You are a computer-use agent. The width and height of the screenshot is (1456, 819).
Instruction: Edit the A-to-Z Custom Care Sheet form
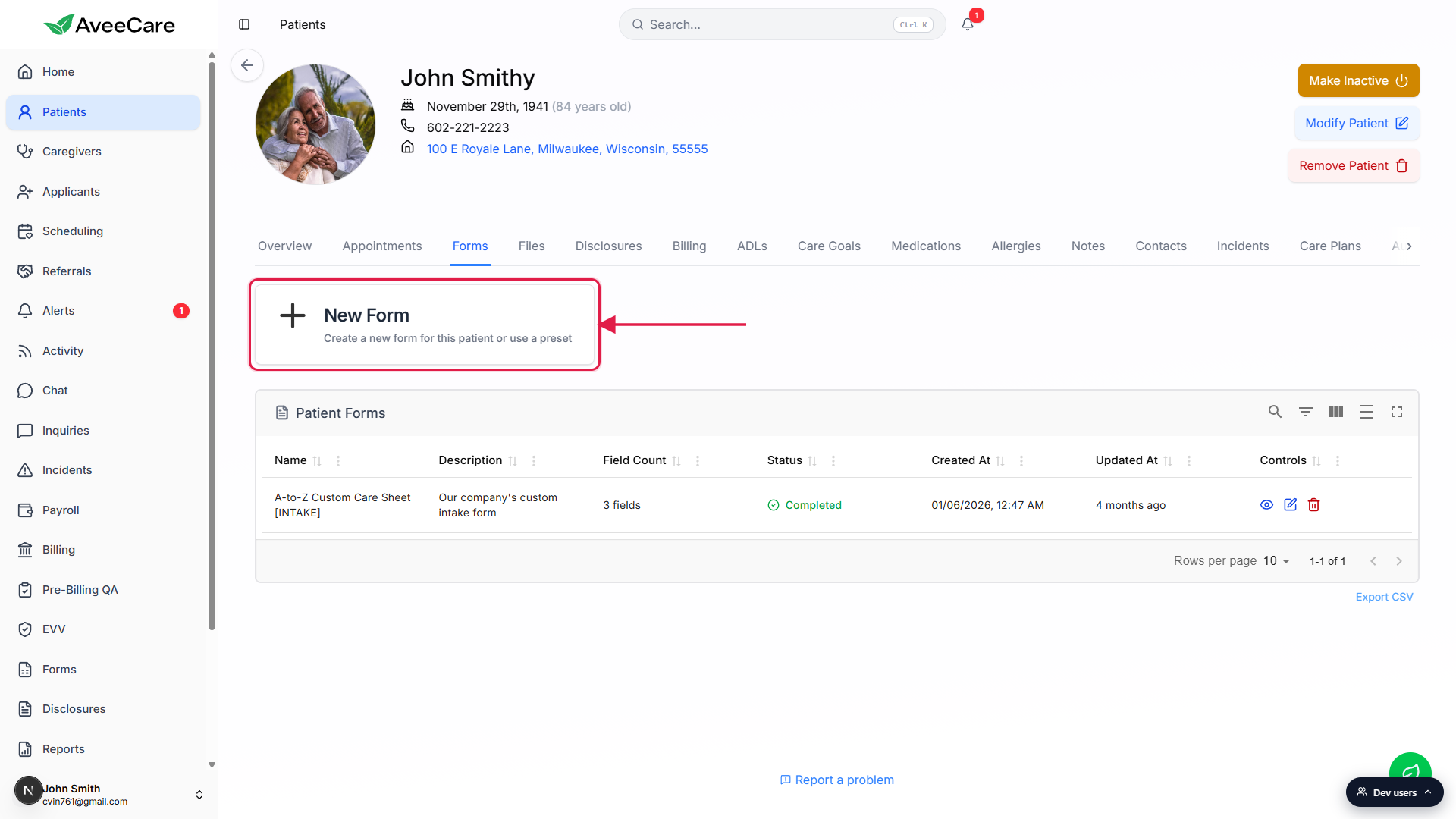(x=1290, y=505)
